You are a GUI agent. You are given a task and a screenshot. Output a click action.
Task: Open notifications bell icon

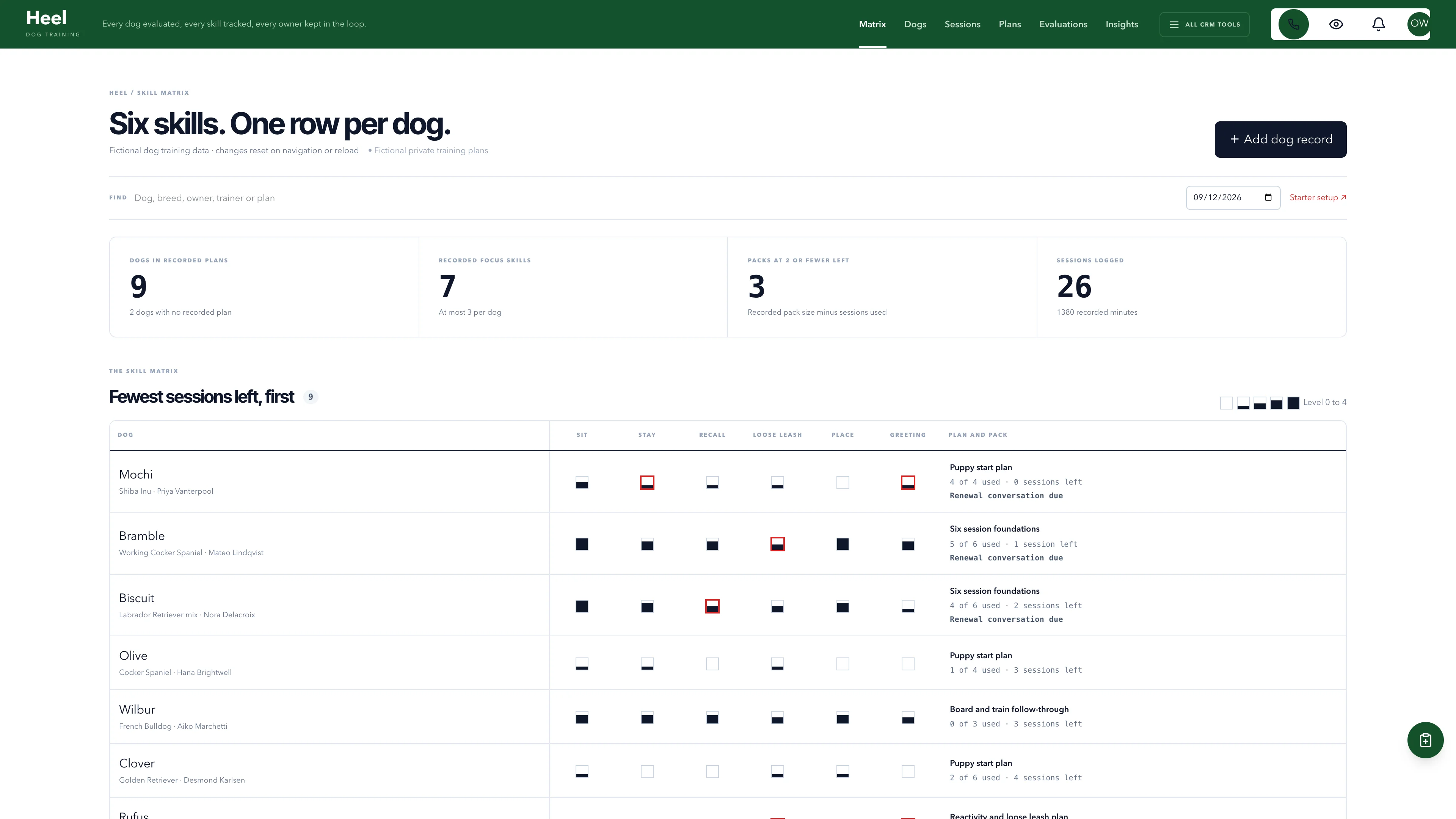(x=1379, y=24)
